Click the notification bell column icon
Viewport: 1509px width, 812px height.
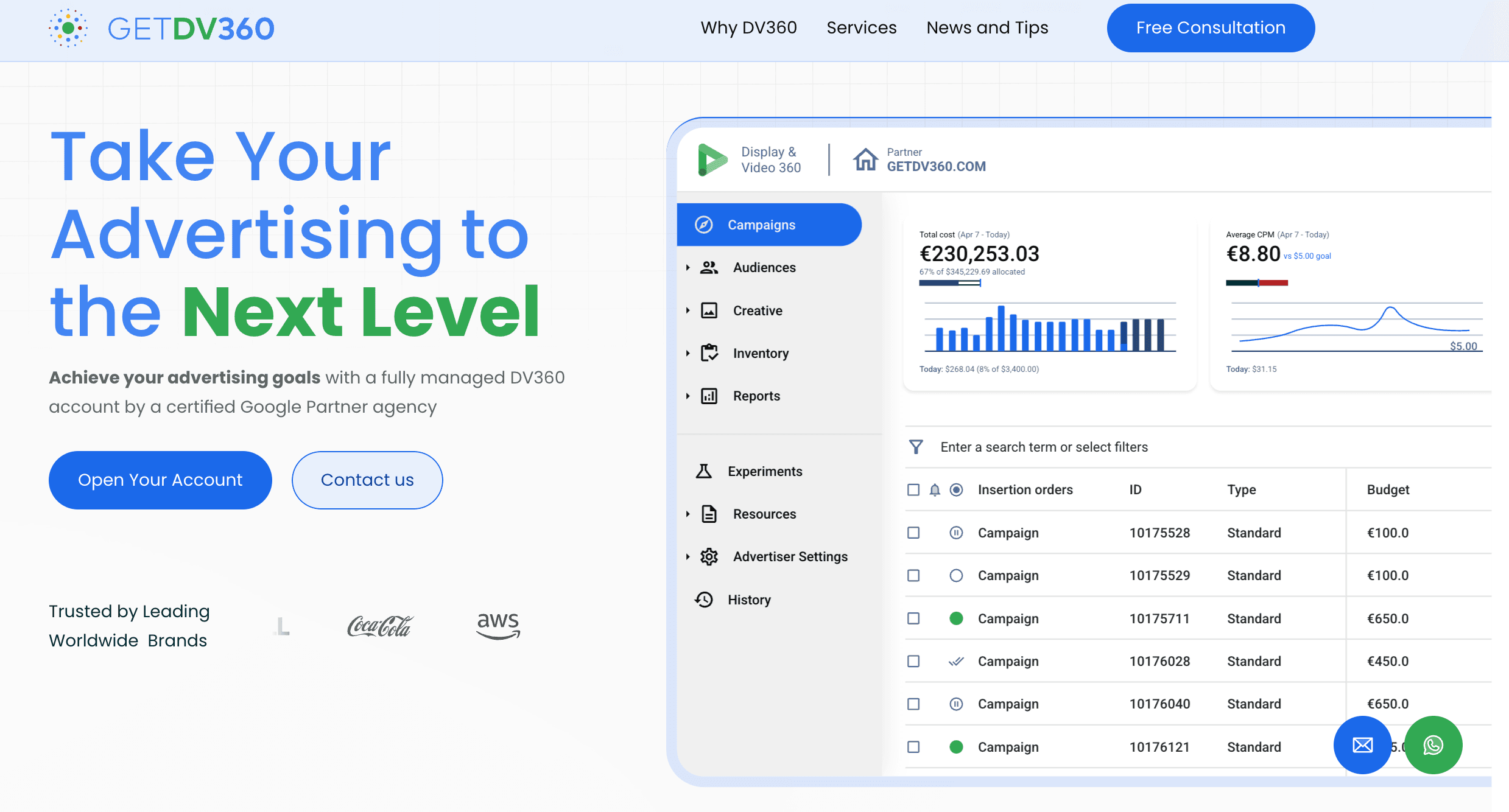pyautogui.click(x=935, y=490)
